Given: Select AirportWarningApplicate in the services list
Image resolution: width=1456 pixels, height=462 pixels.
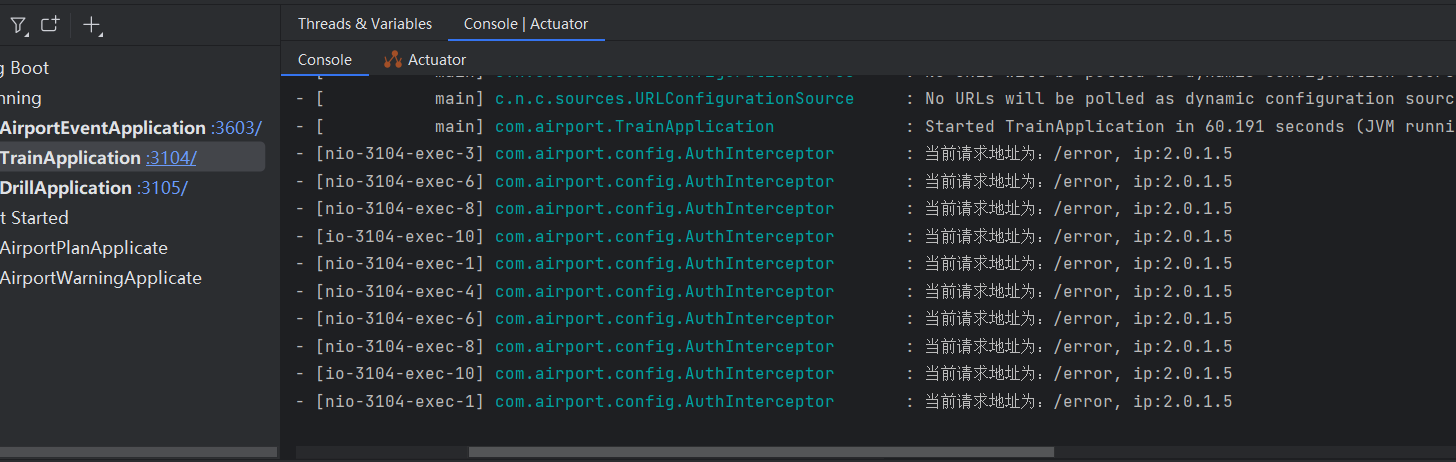Looking at the screenshot, I should [101, 278].
